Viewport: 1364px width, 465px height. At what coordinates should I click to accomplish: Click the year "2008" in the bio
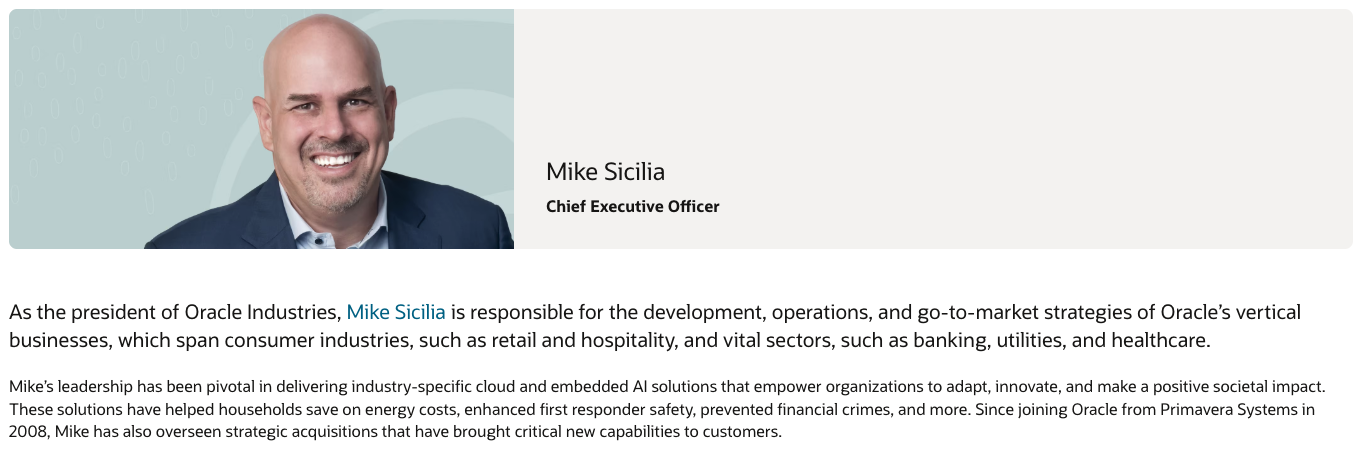coord(27,432)
